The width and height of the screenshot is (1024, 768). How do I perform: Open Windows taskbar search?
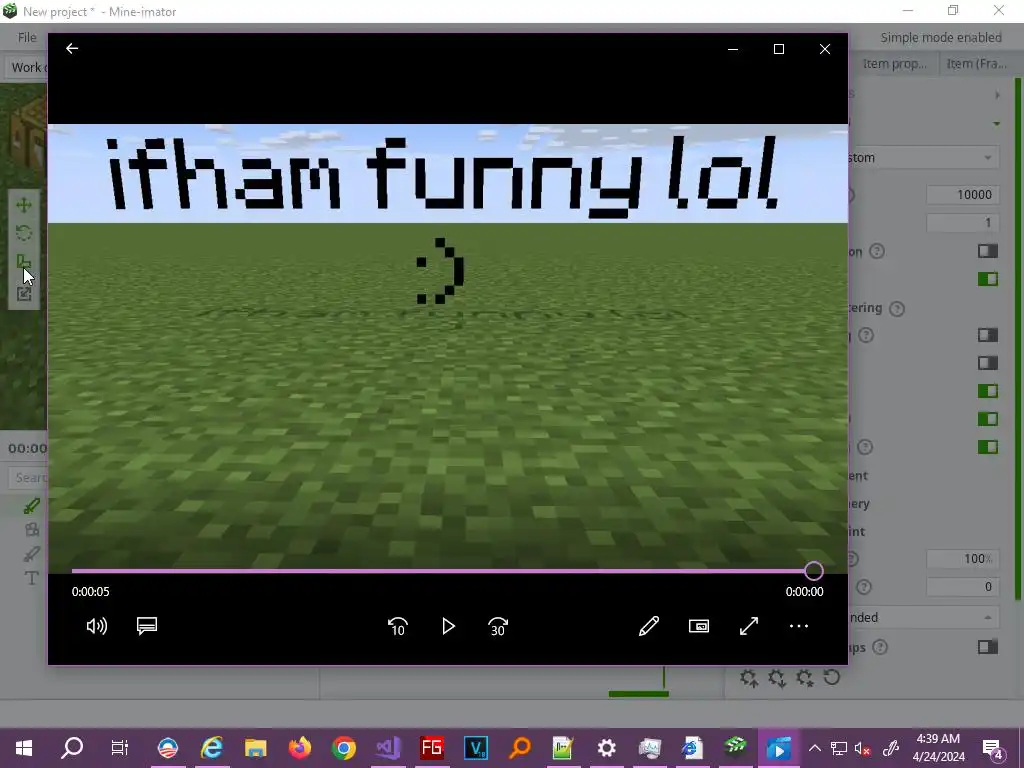(72, 748)
